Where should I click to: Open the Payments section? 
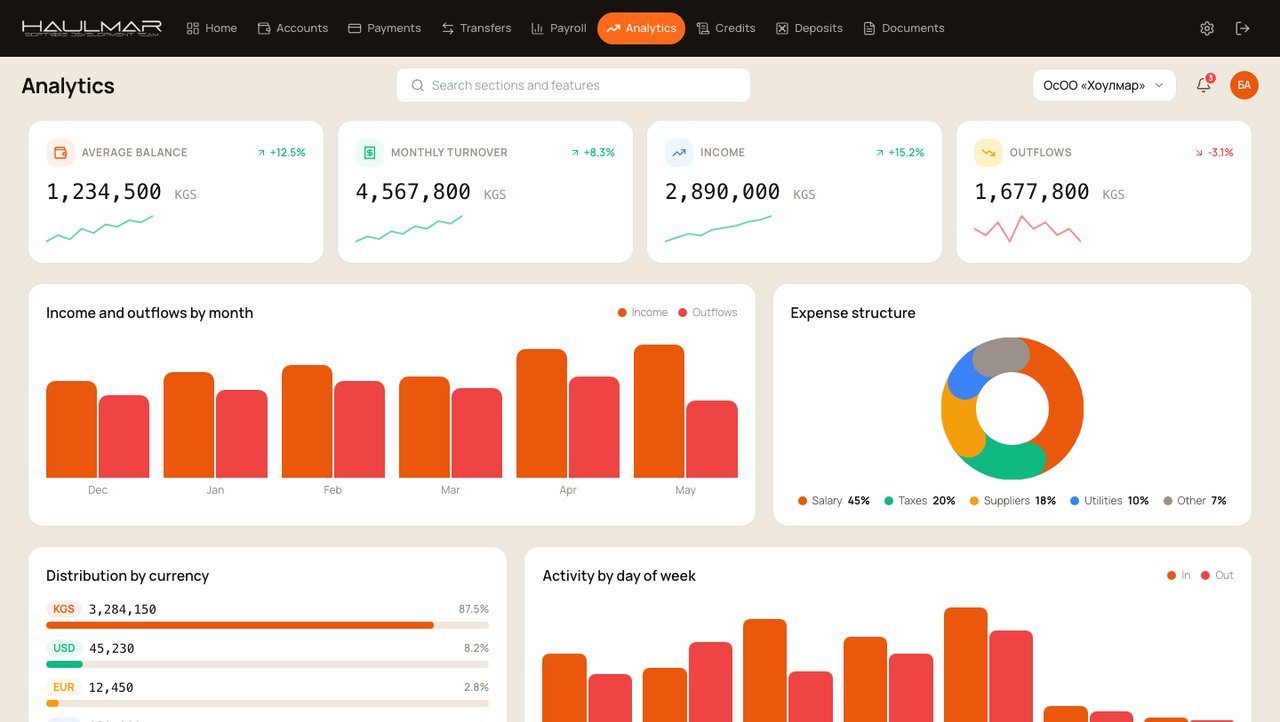(384, 28)
